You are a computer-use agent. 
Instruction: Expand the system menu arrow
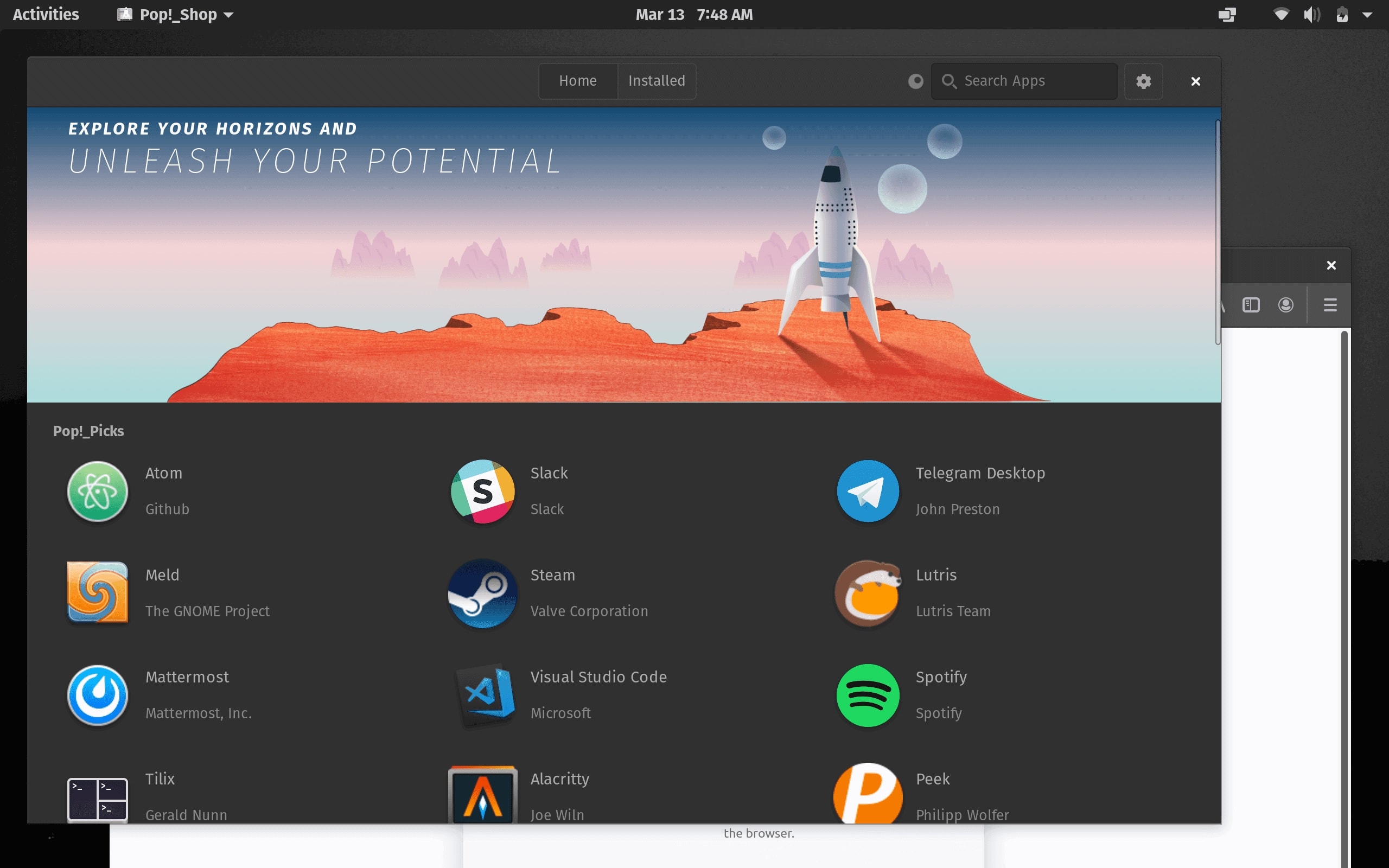point(1367,15)
